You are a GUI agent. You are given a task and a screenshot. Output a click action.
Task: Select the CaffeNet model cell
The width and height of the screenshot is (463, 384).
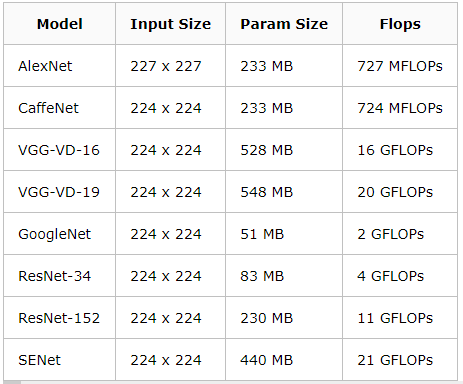tap(60, 108)
